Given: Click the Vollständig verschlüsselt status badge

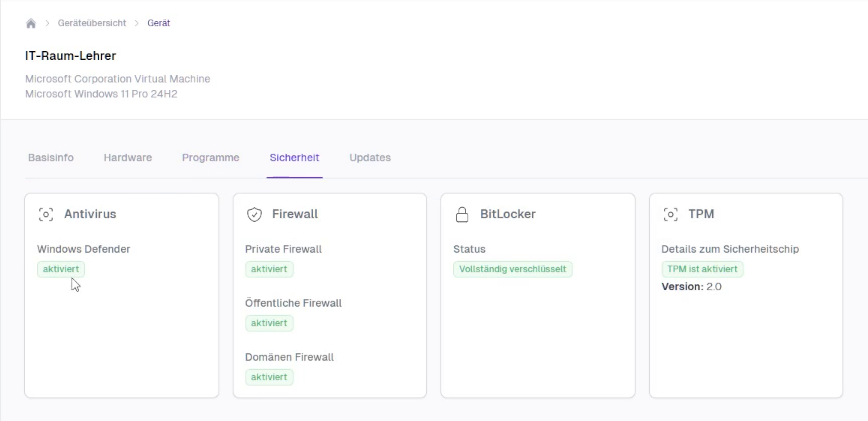Looking at the screenshot, I should click(513, 270).
